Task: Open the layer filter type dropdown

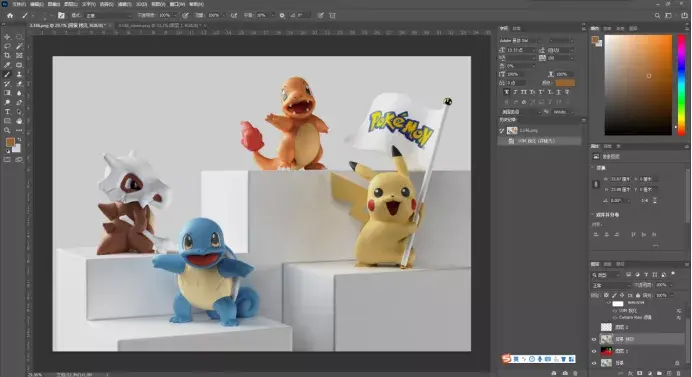Action: pos(607,275)
